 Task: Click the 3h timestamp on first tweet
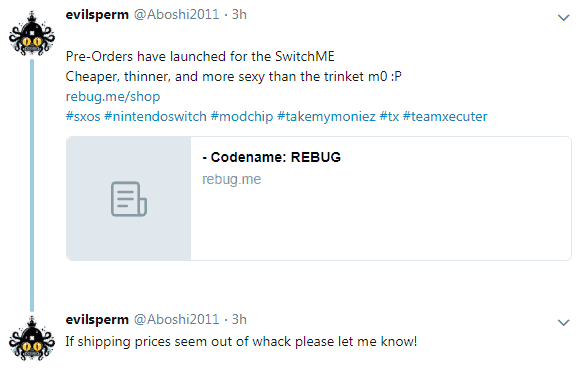(239, 14)
